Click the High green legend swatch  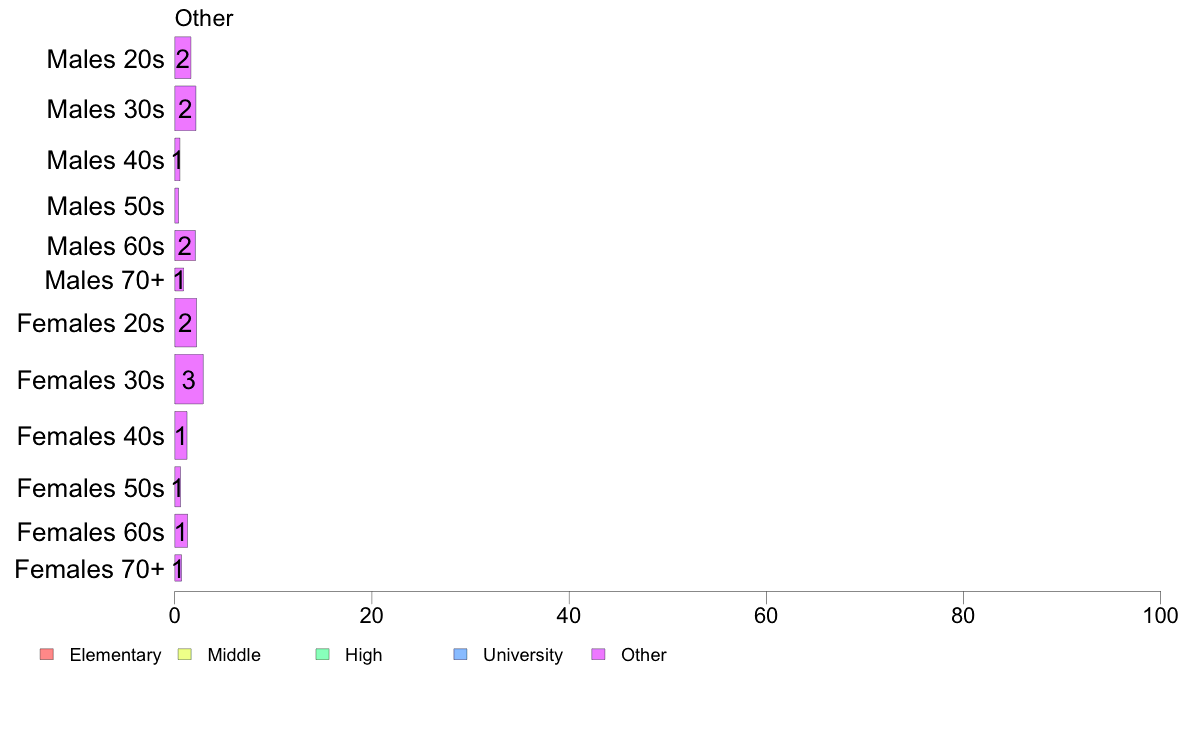tap(322, 654)
